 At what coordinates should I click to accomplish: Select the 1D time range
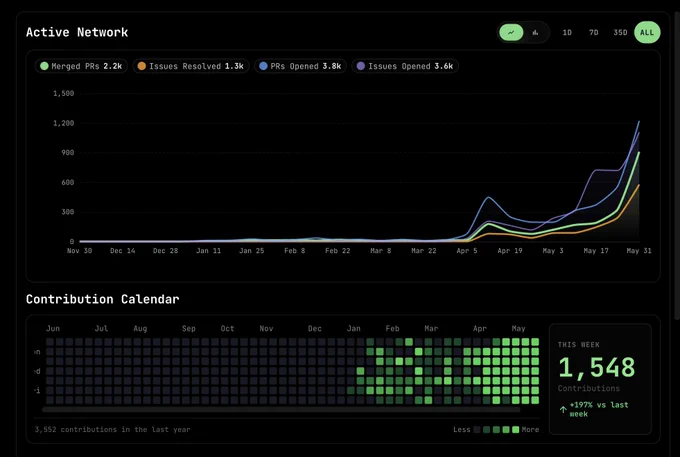pos(567,33)
